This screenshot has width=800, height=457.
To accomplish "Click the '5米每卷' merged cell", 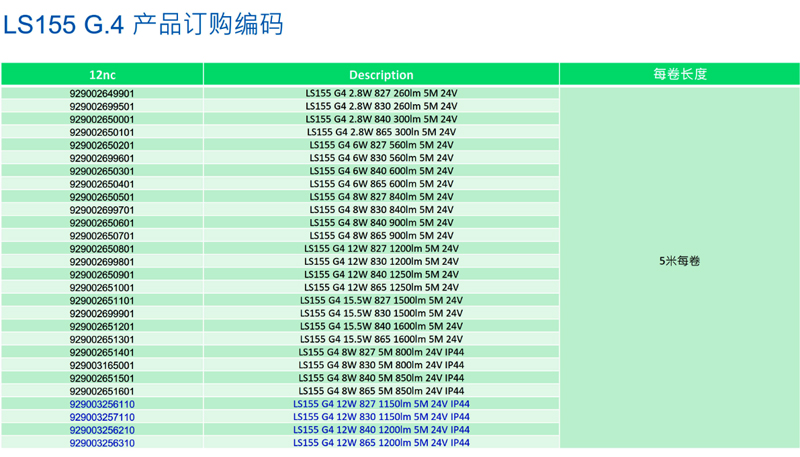I will [x=679, y=261].
